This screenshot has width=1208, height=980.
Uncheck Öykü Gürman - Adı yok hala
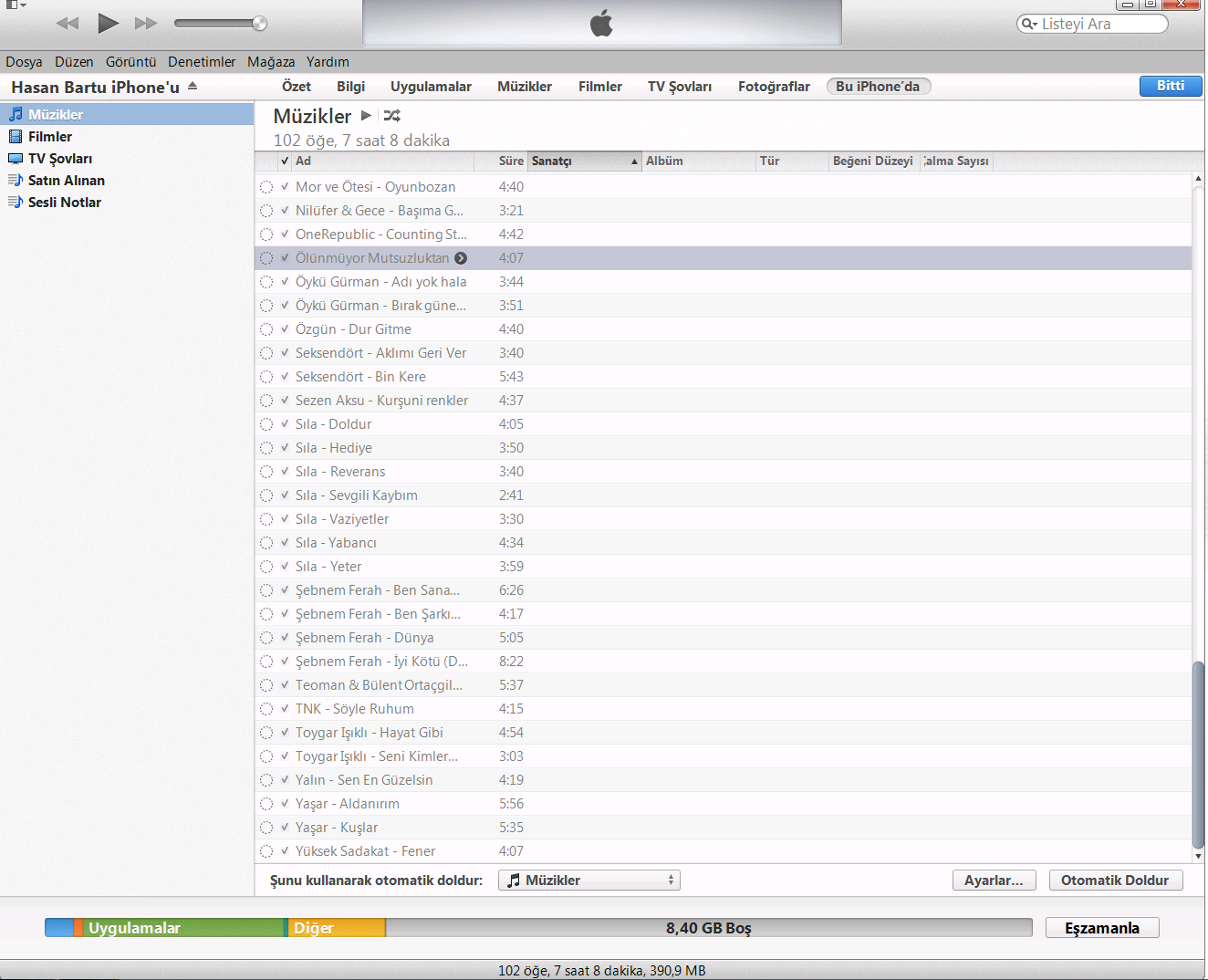point(285,282)
